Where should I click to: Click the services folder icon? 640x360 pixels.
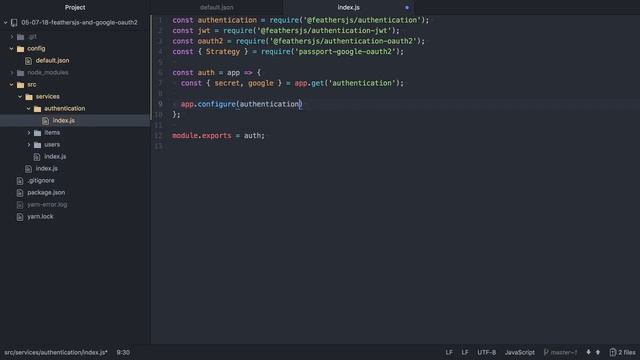(x=29, y=97)
